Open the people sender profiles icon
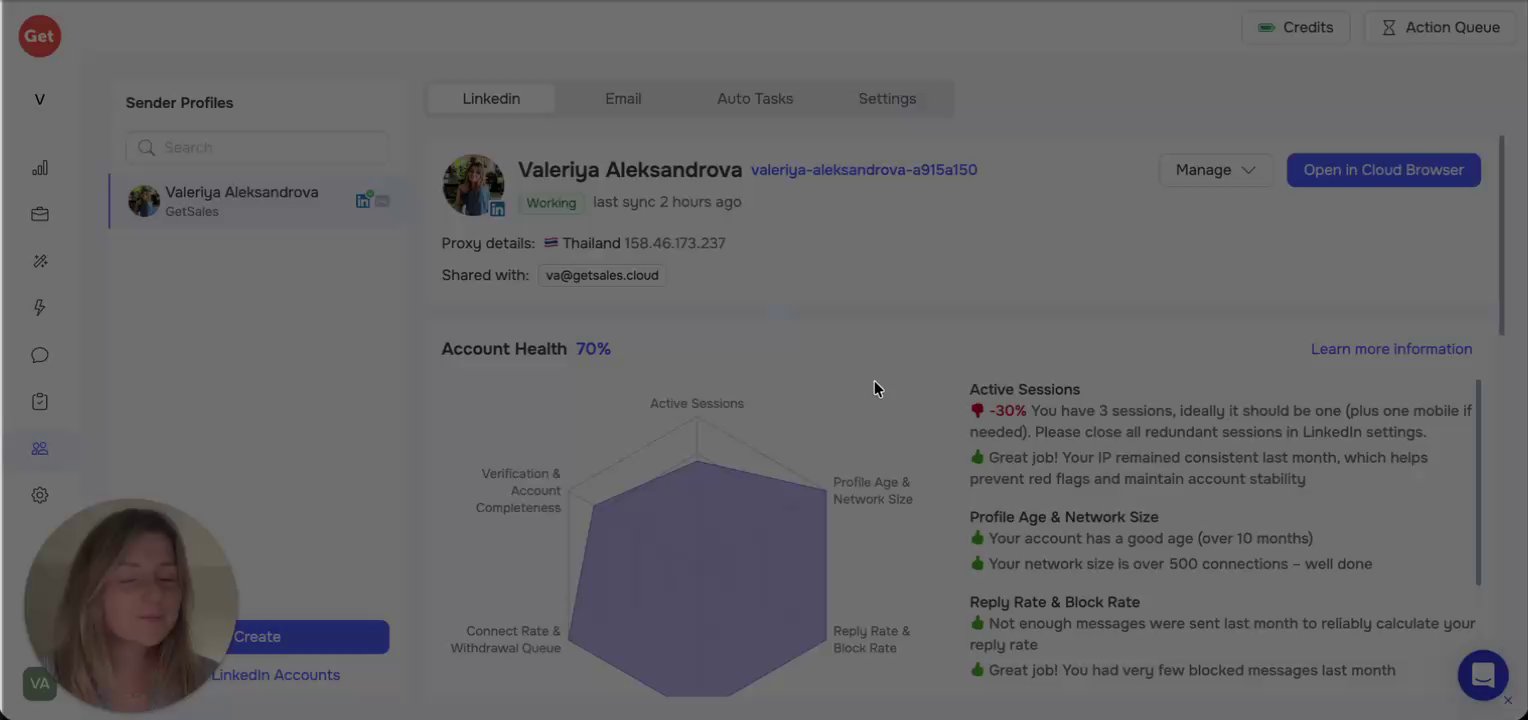Image resolution: width=1528 pixels, height=720 pixels. point(40,448)
